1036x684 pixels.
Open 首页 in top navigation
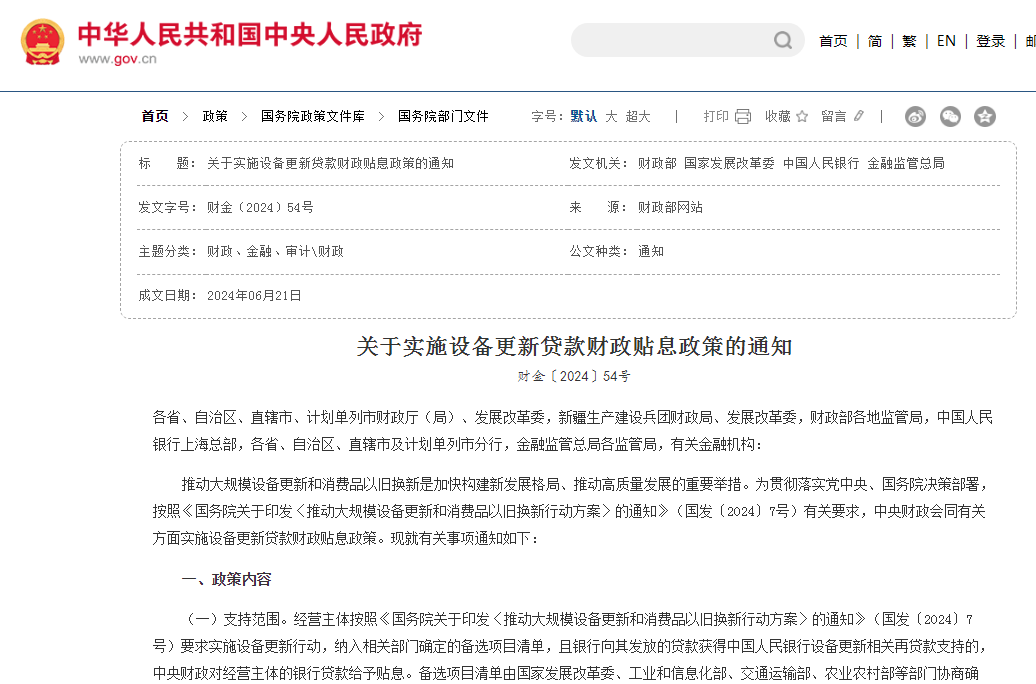click(x=833, y=41)
